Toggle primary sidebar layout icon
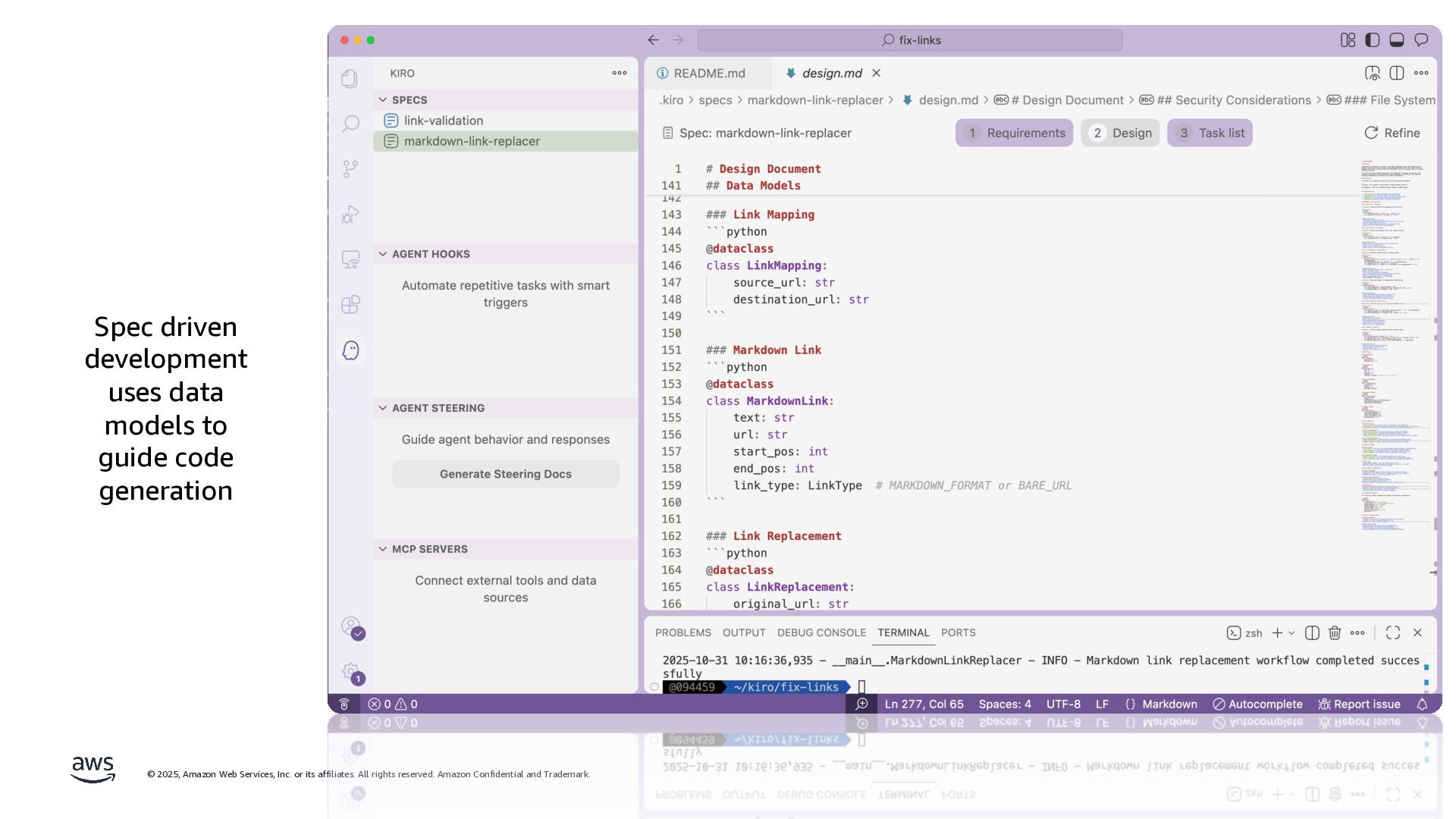Image resolution: width=1456 pixels, height=819 pixels. point(1373,40)
